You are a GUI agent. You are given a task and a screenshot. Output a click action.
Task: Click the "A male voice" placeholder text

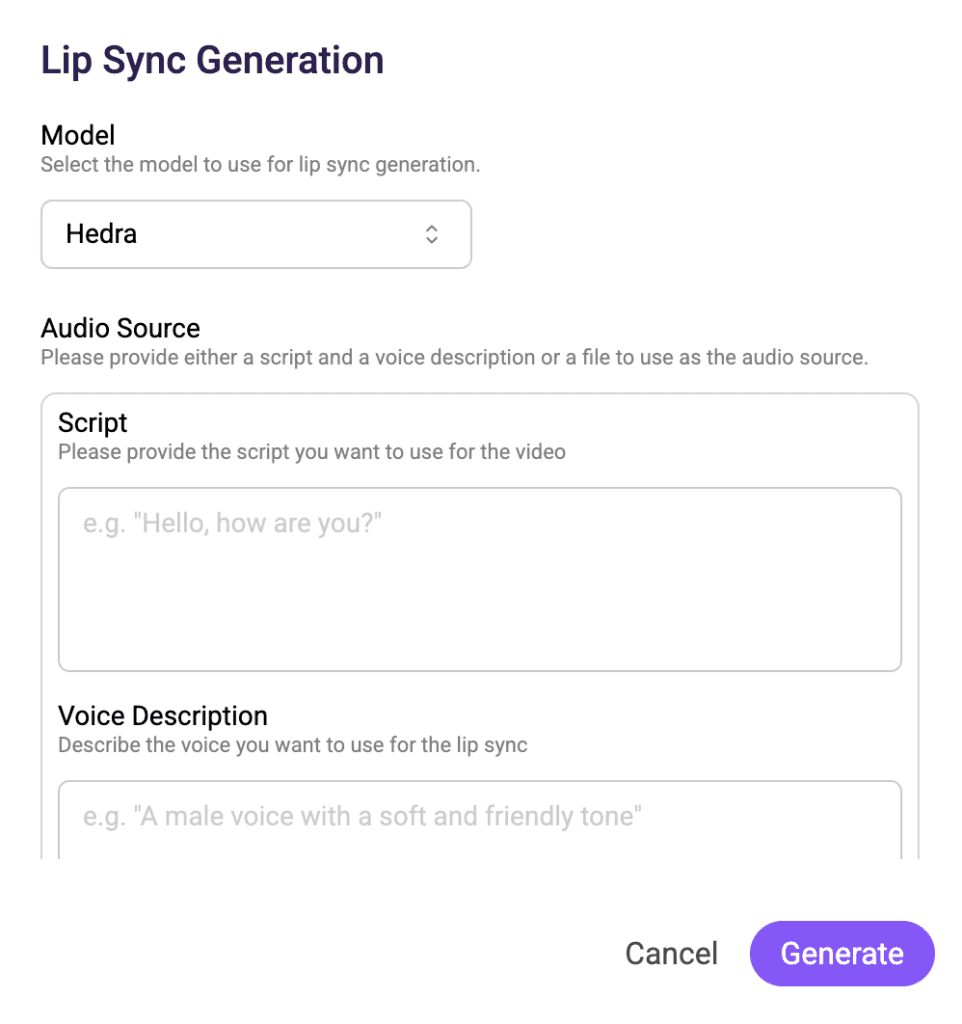click(361, 817)
